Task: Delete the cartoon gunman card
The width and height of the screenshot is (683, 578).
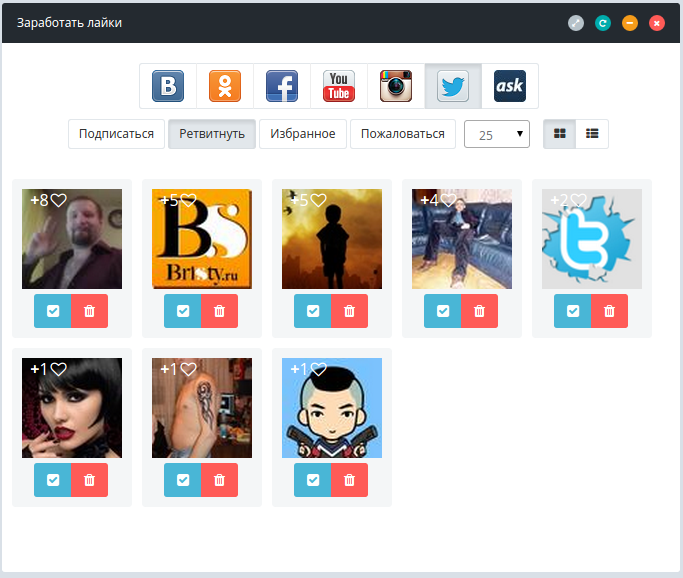Action: tap(349, 480)
